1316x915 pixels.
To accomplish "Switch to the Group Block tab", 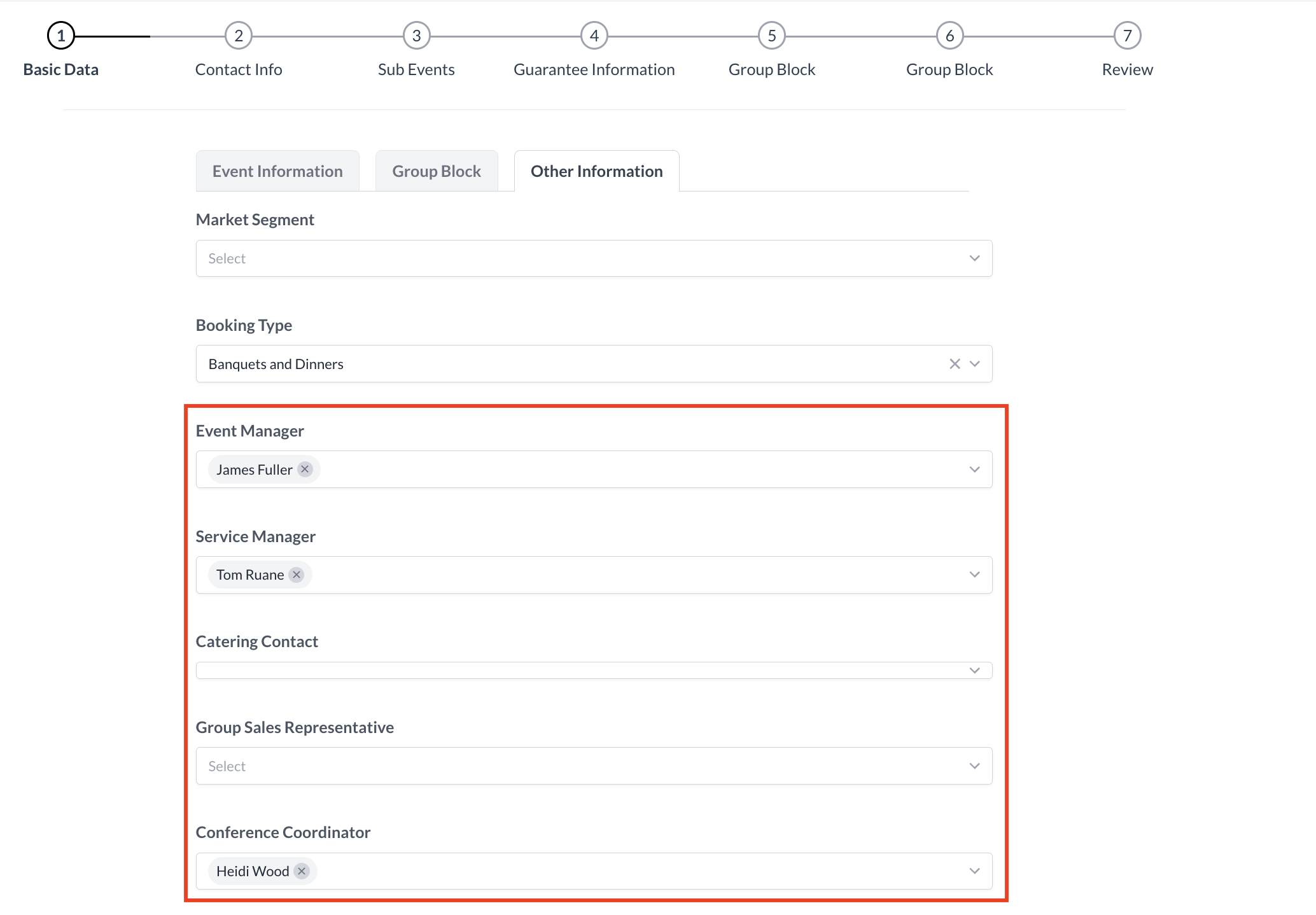I will (x=436, y=171).
